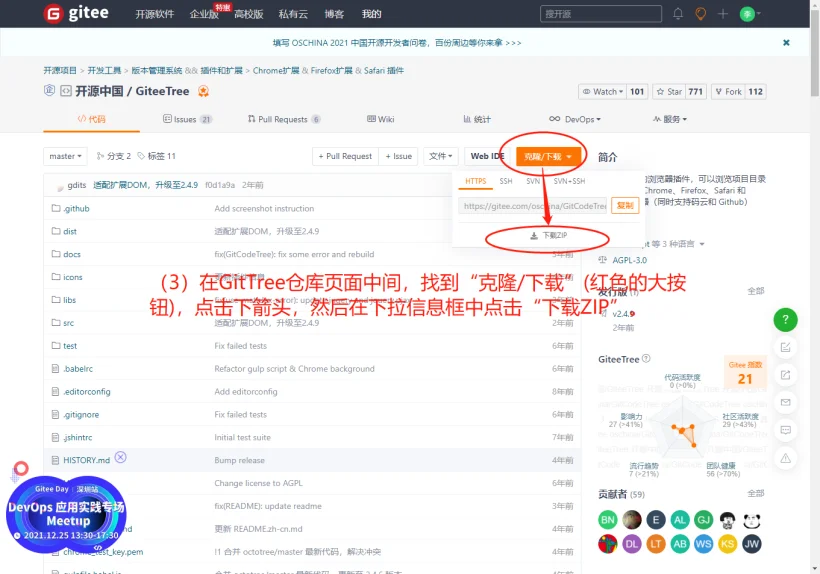Open the .gitignore file

coord(81,415)
